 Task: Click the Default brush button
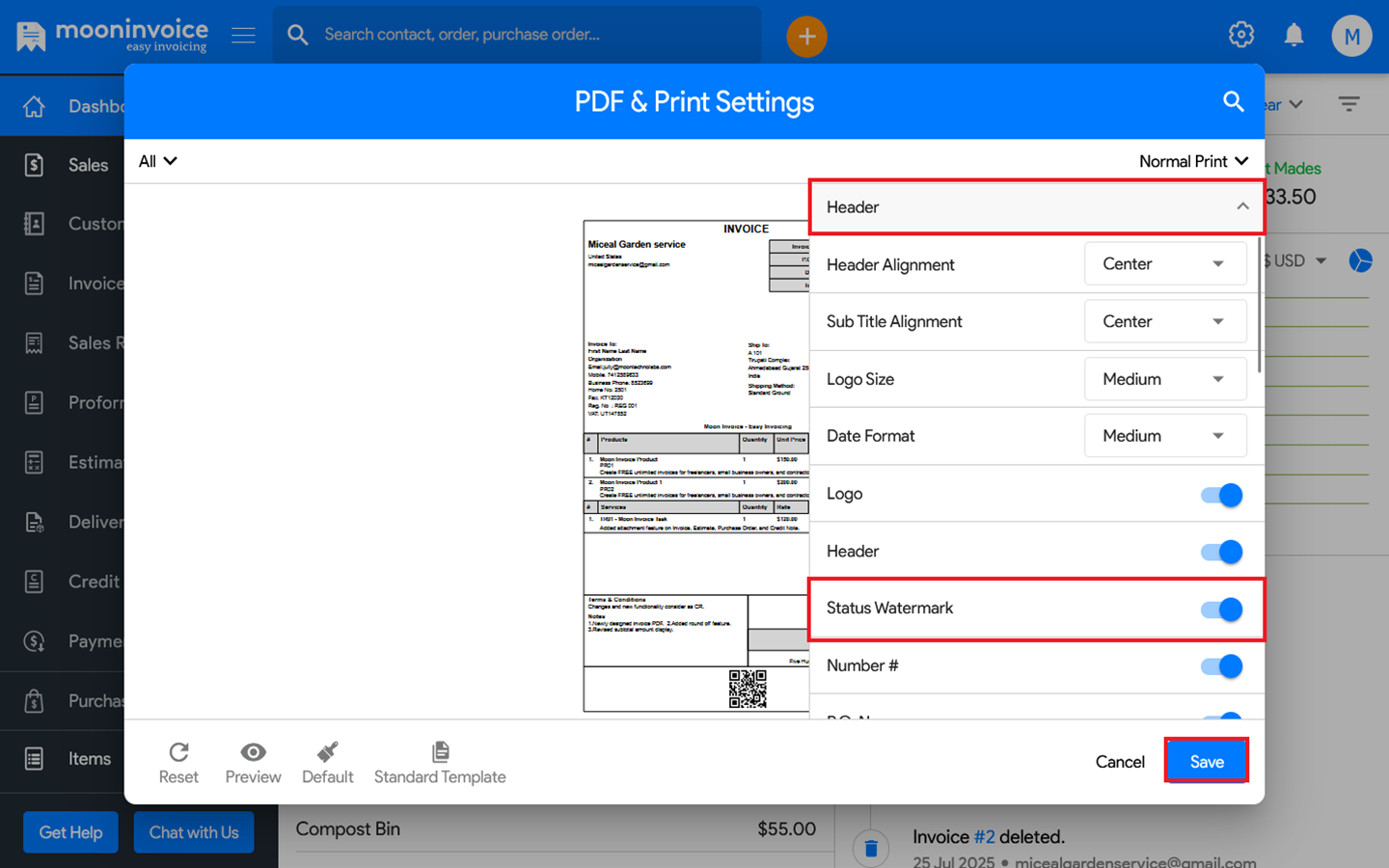pyautogui.click(x=328, y=763)
